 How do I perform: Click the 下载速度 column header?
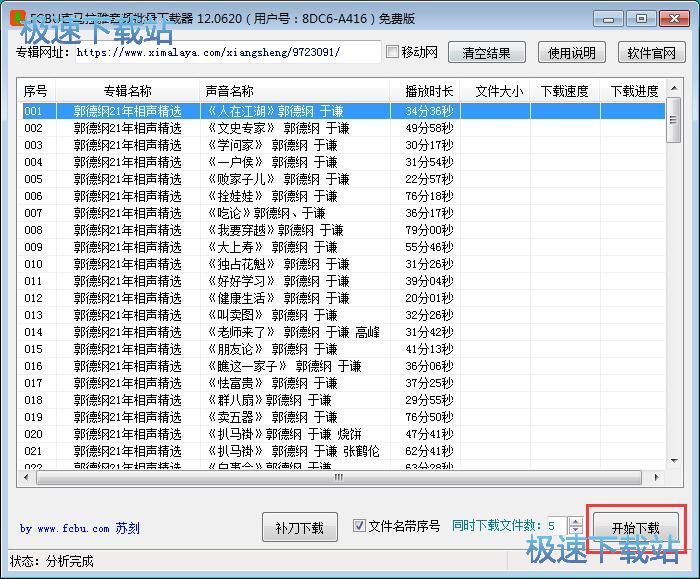[565, 91]
